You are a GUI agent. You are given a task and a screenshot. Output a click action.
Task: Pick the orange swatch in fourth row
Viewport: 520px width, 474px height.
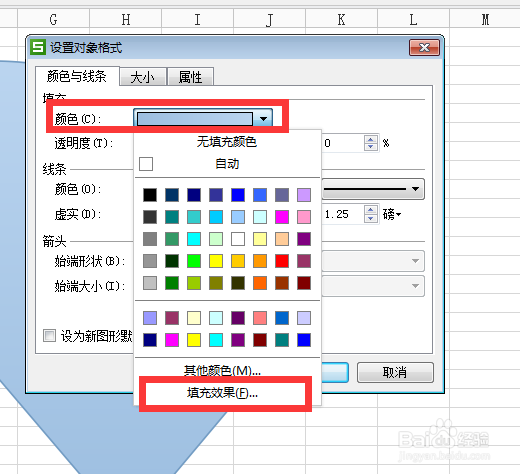[260, 261]
